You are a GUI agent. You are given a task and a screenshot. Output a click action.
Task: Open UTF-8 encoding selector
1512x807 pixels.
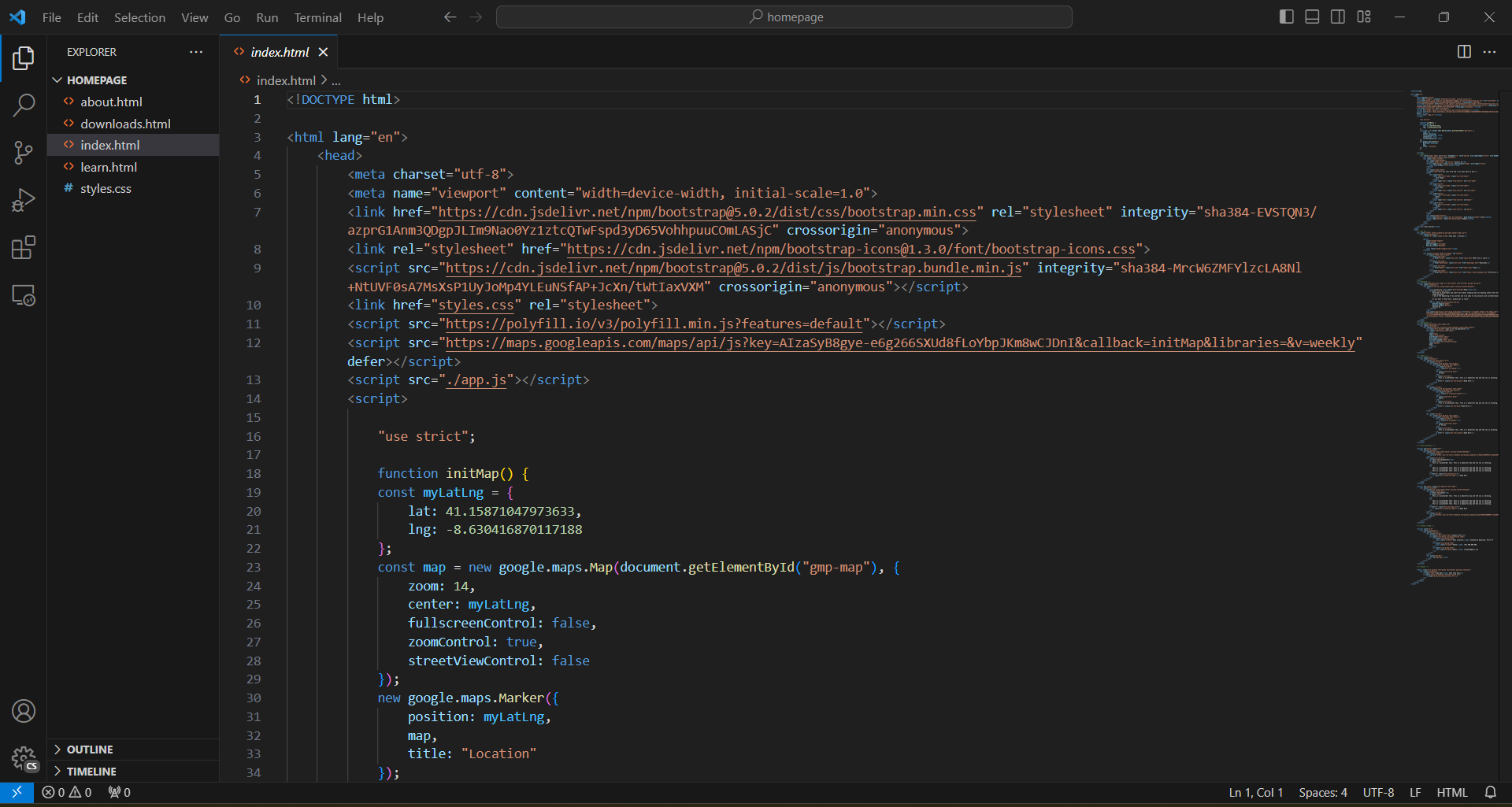coord(1378,792)
